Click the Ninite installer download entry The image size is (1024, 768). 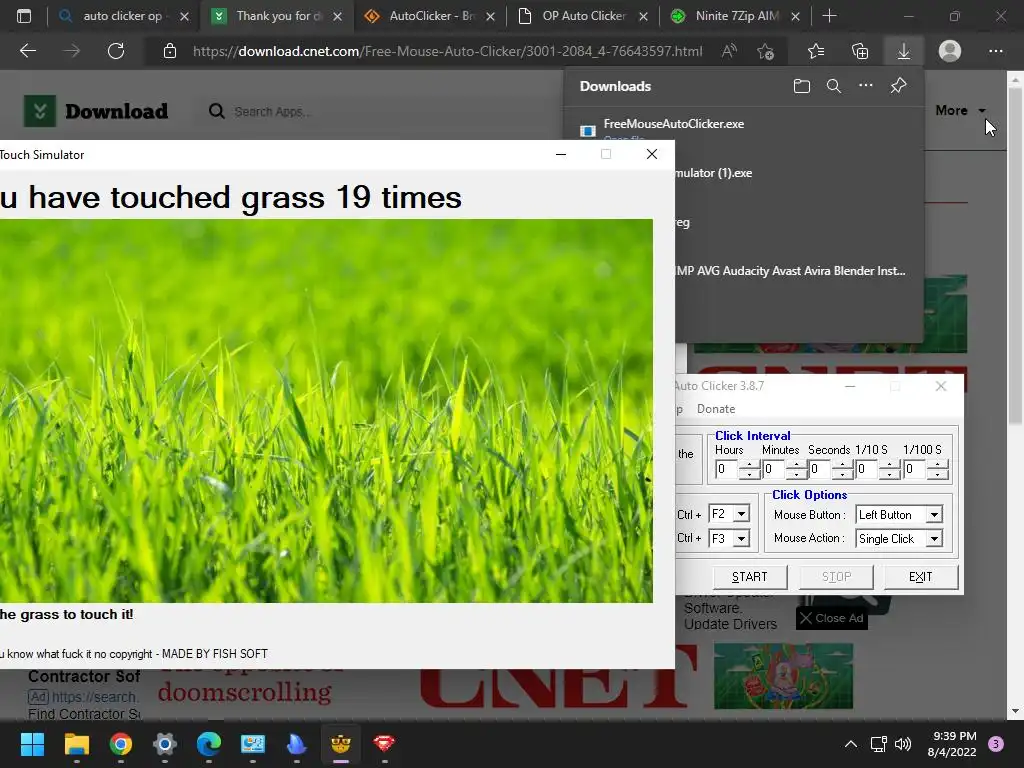(x=790, y=271)
